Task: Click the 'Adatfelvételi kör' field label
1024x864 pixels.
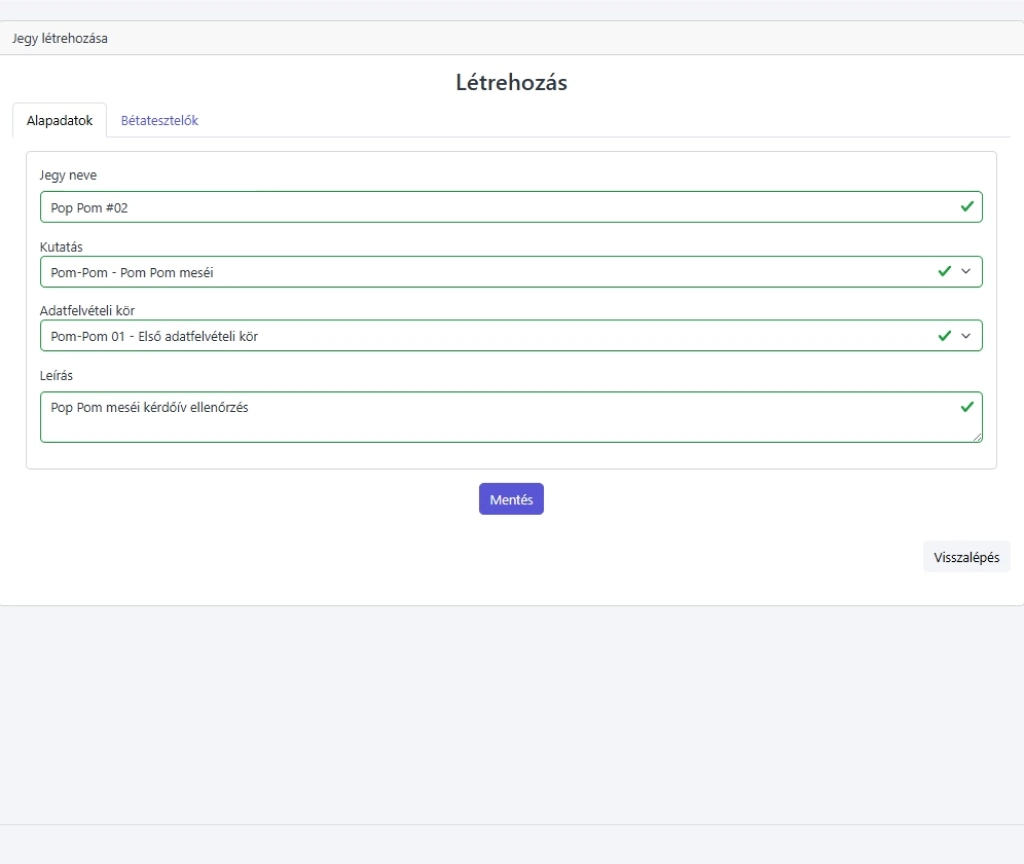Action: [x=87, y=310]
